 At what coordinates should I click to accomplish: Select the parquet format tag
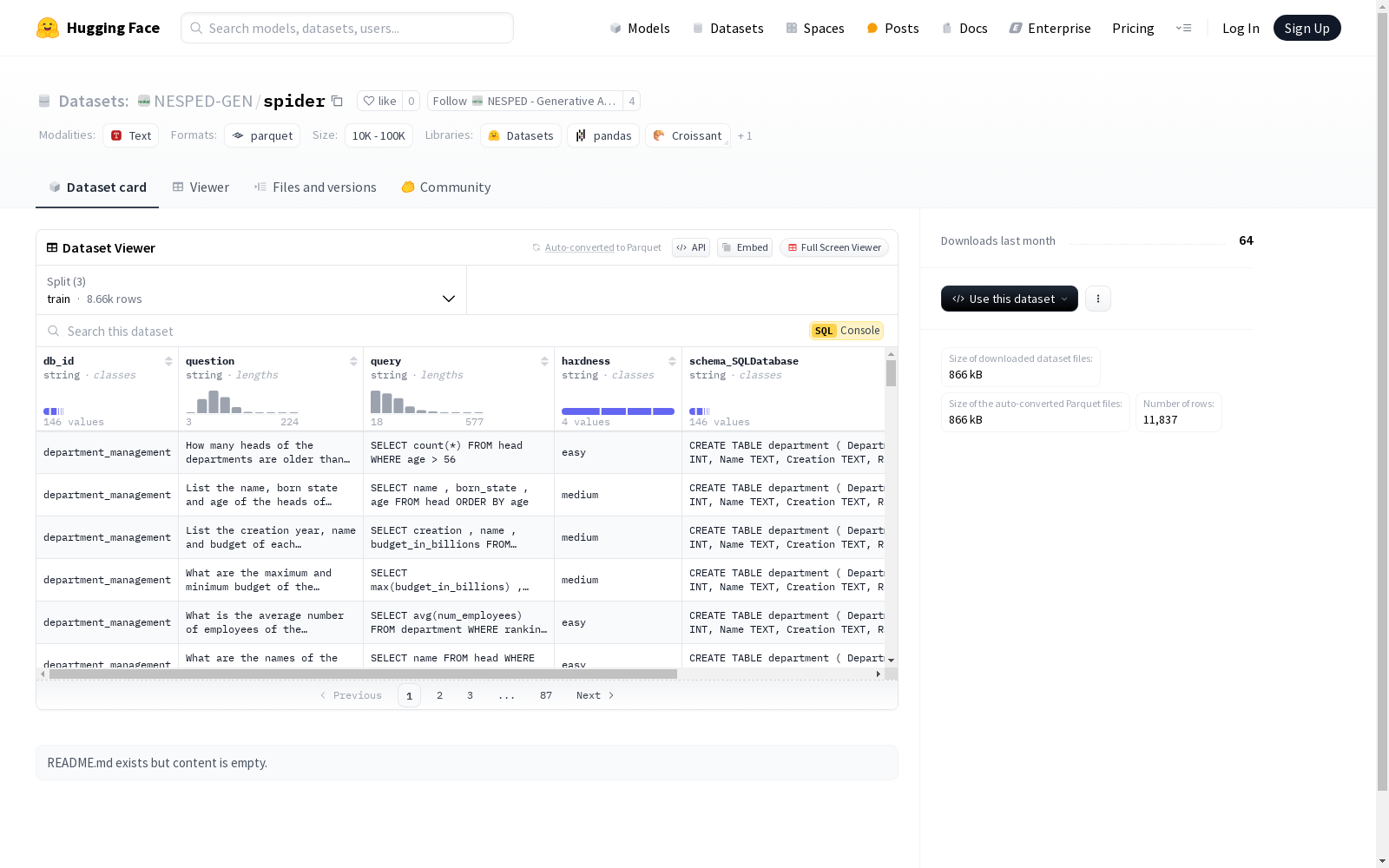(262, 135)
